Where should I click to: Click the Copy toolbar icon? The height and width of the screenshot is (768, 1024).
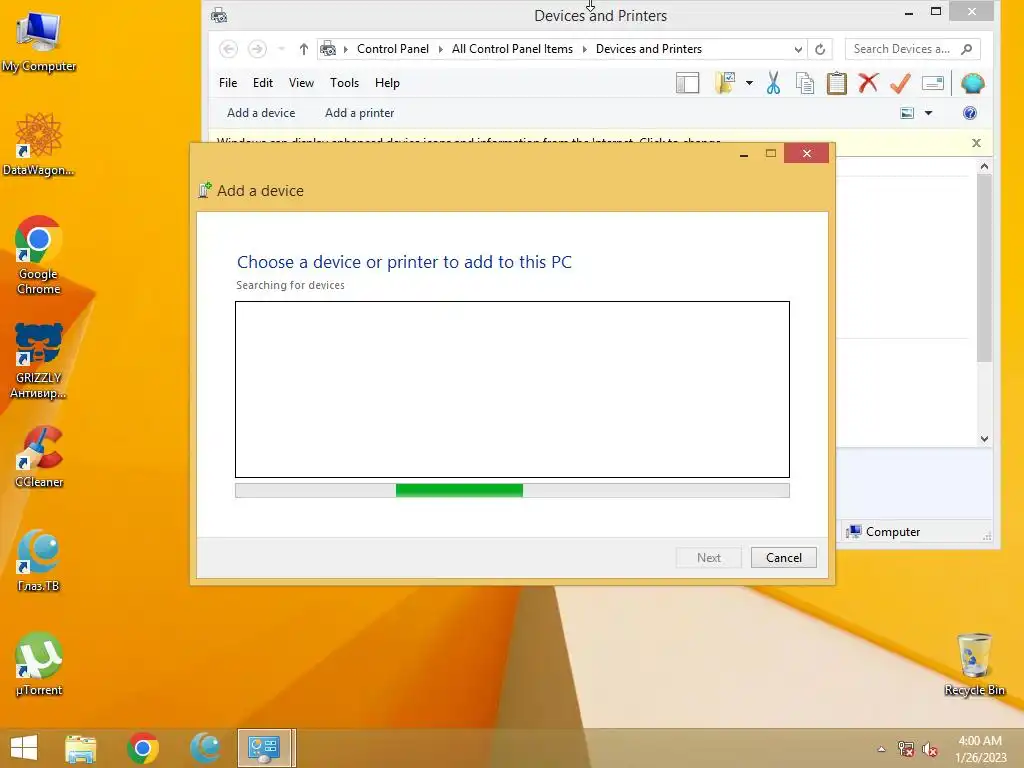pyautogui.click(x=805, y=83)
